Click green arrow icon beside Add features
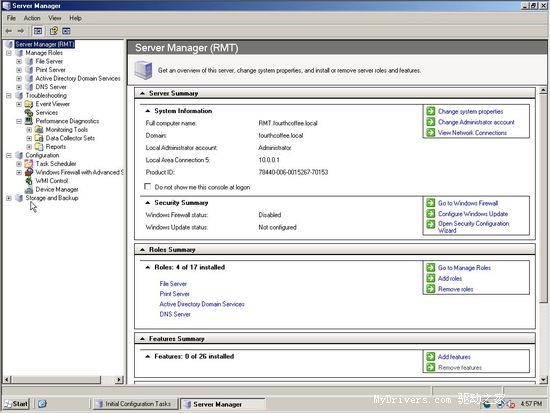 coord(430,357)
